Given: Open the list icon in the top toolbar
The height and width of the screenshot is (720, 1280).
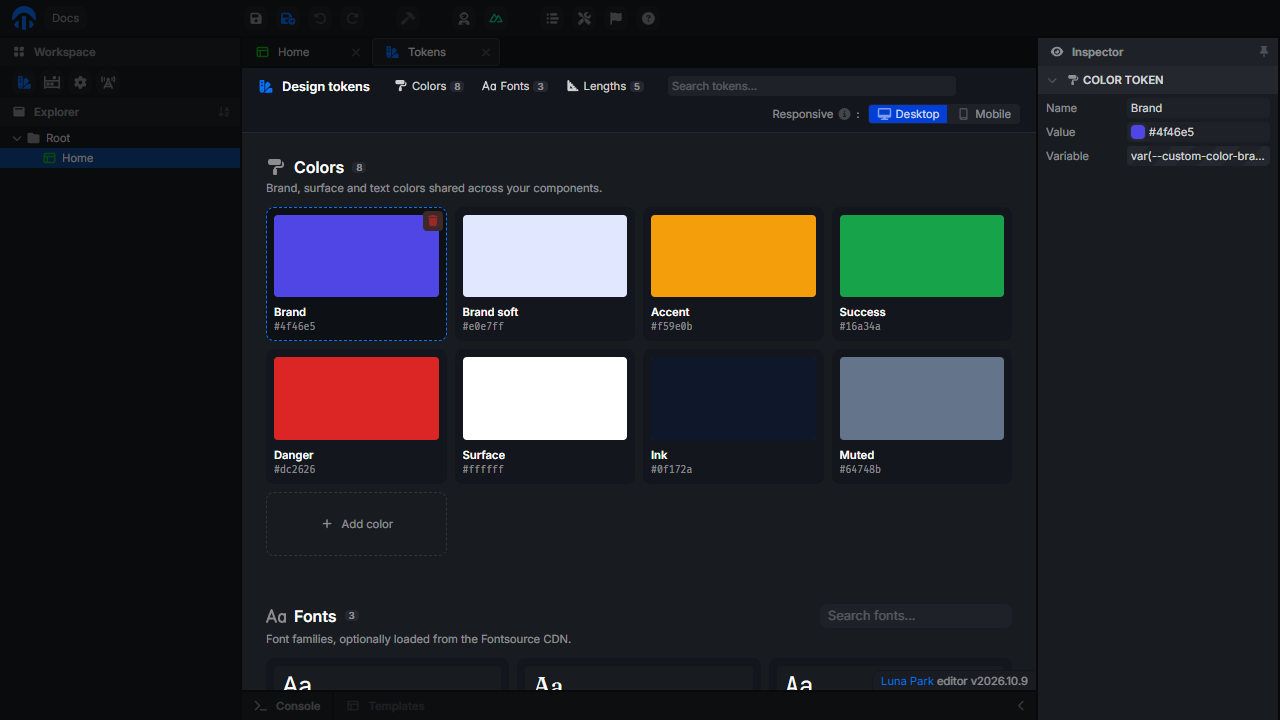Looking at the screenshot, I should (552, 18).
